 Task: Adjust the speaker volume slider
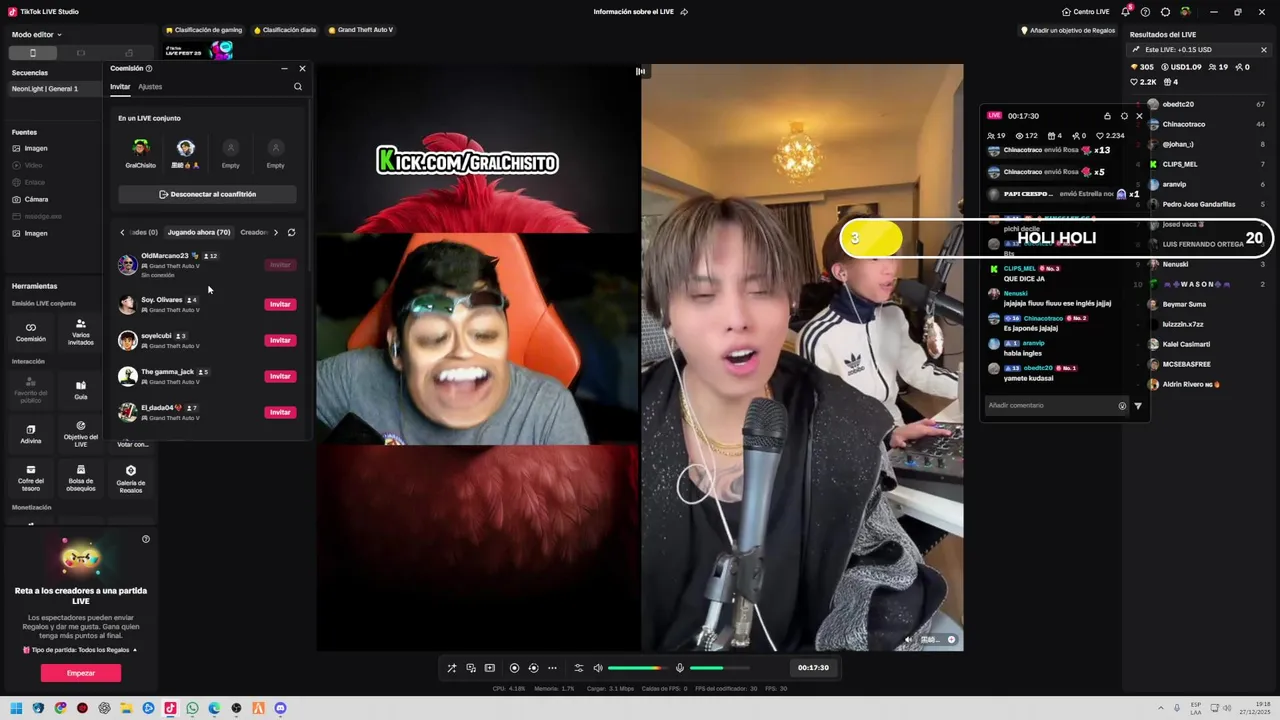pos(636,668)
